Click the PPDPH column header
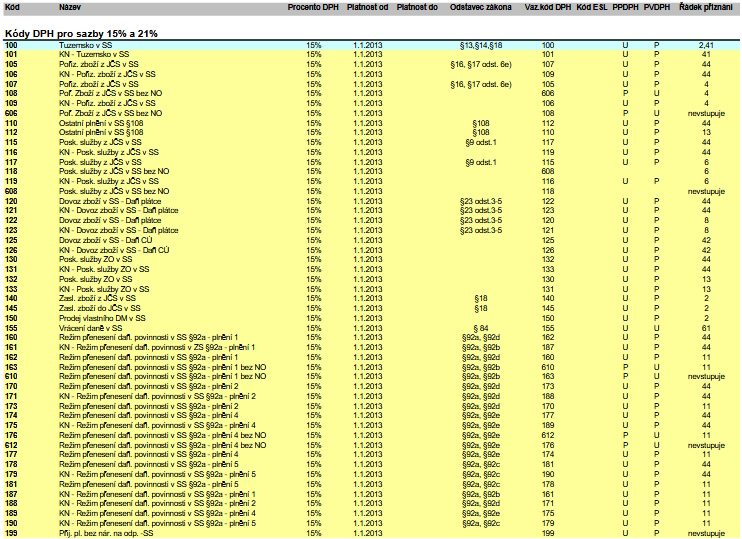Viewport: 742px width, 539px height. [625, 7]
